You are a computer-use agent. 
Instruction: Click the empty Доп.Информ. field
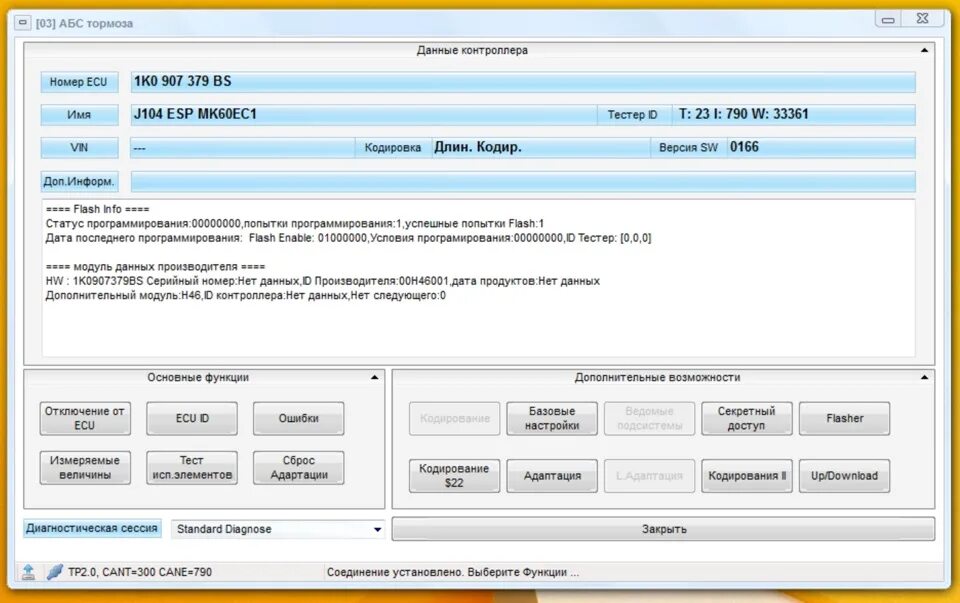pyautogui.click(x=523, y=181)
